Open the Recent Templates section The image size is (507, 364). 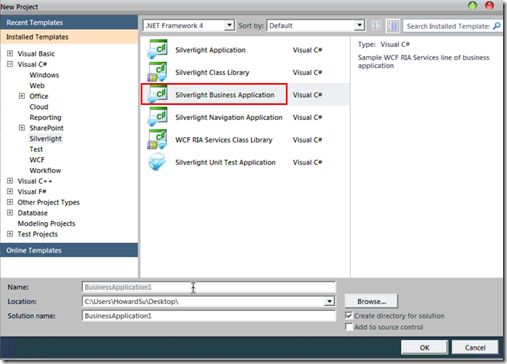[x=69, y=22]
